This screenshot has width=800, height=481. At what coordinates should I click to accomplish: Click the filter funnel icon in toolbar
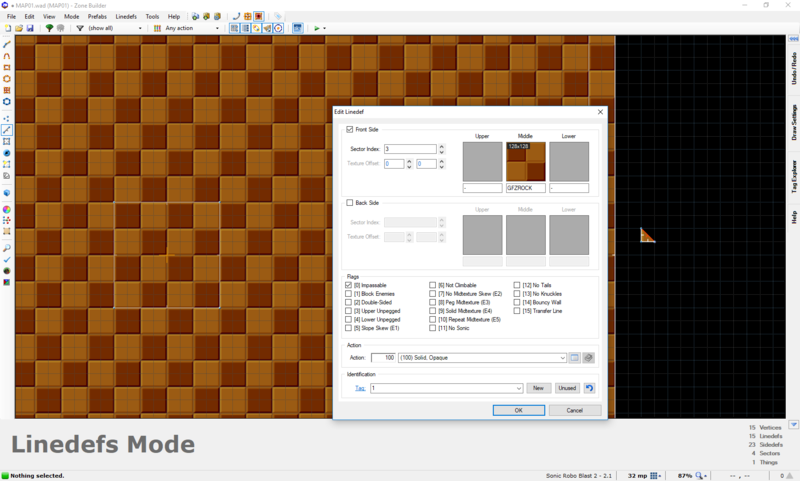pos(80,28)
